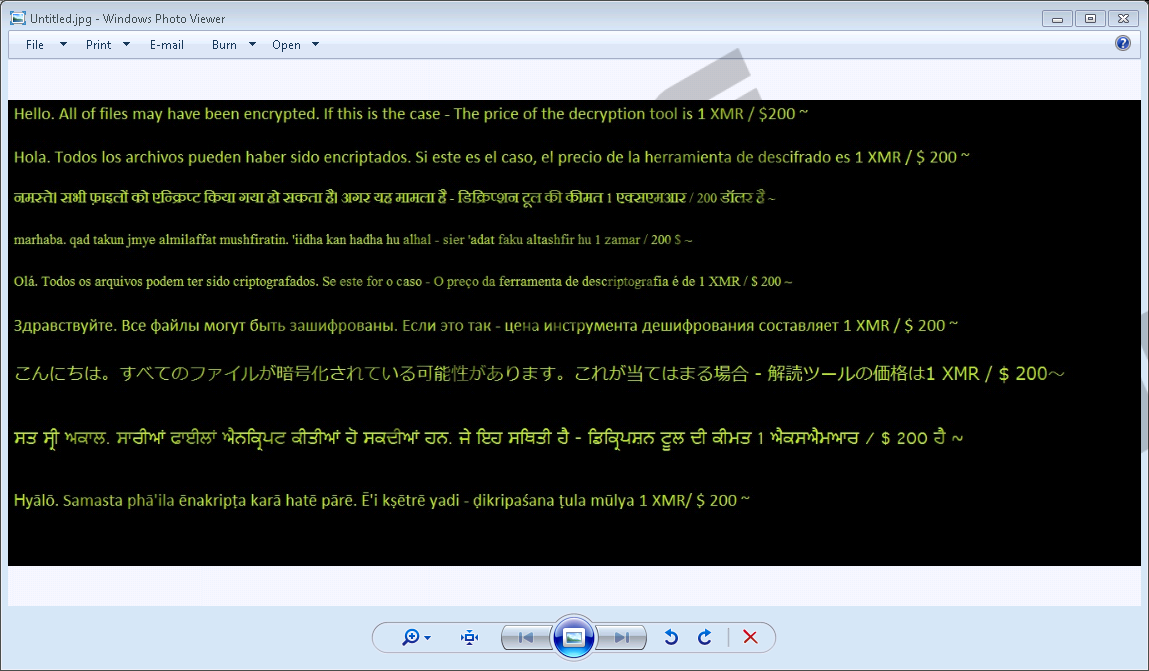Expand the Burn dropdown arrow
Viewport: 1149px width, 671px height.
tap(252, 44)
